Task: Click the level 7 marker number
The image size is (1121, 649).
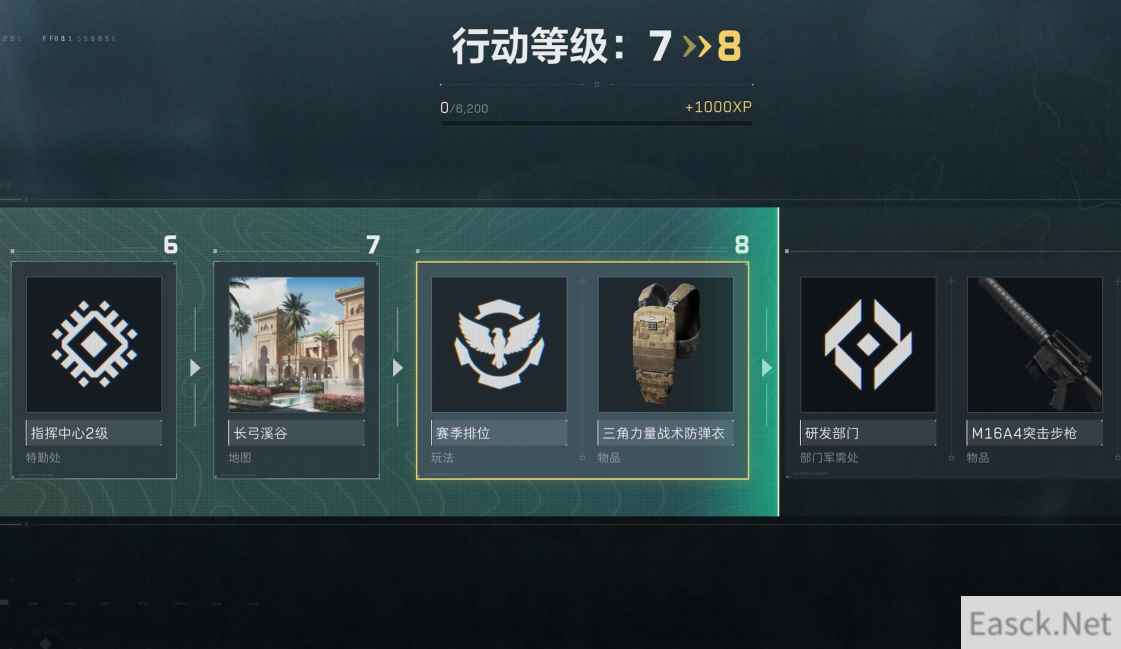Action: (372, 244)
